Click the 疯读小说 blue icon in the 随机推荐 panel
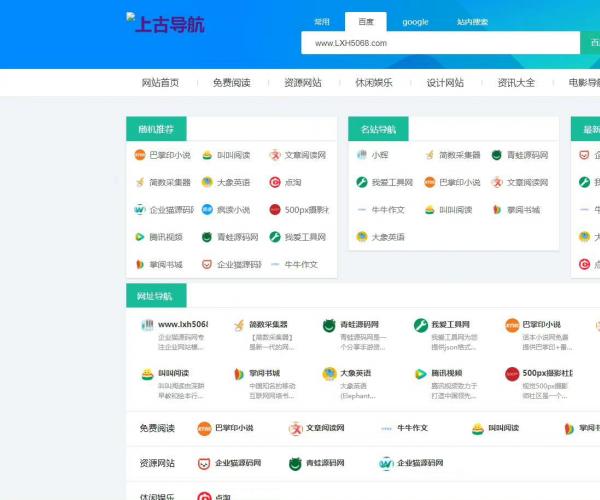The image size is (600, 500). tap(207, 210)
